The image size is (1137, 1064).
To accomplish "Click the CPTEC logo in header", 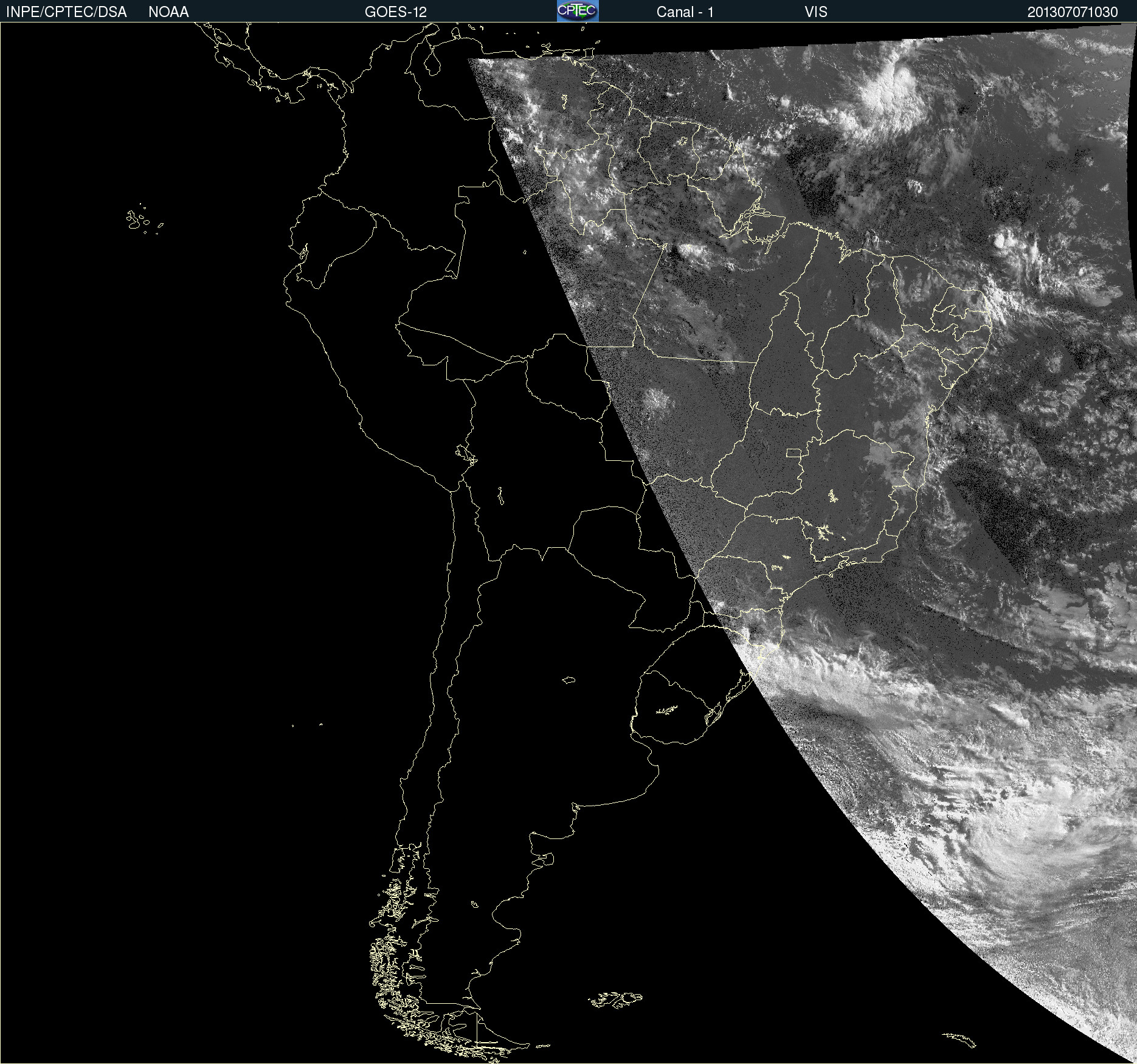I will click(x=578, y=11).
